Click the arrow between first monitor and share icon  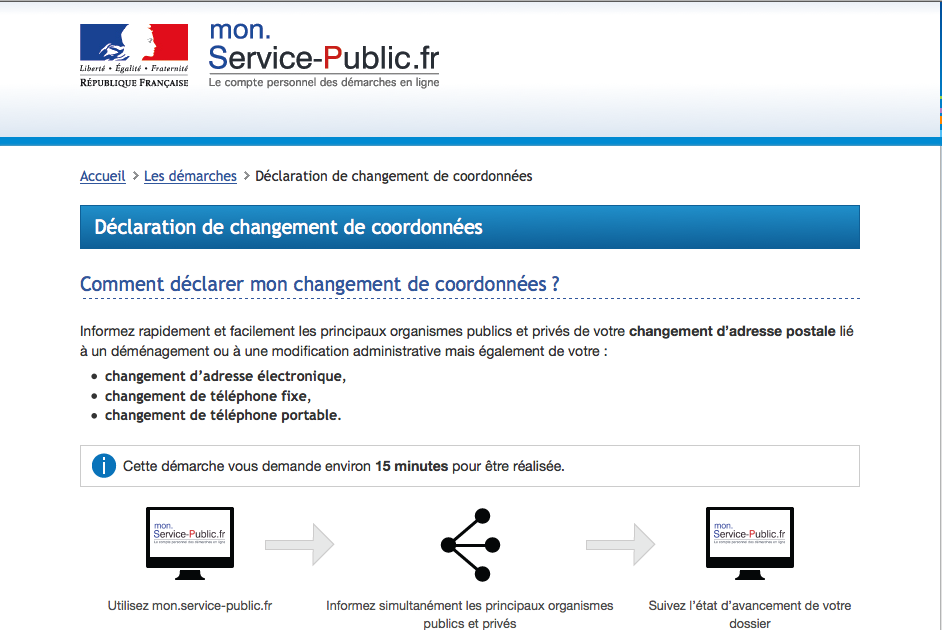[300, 545]
